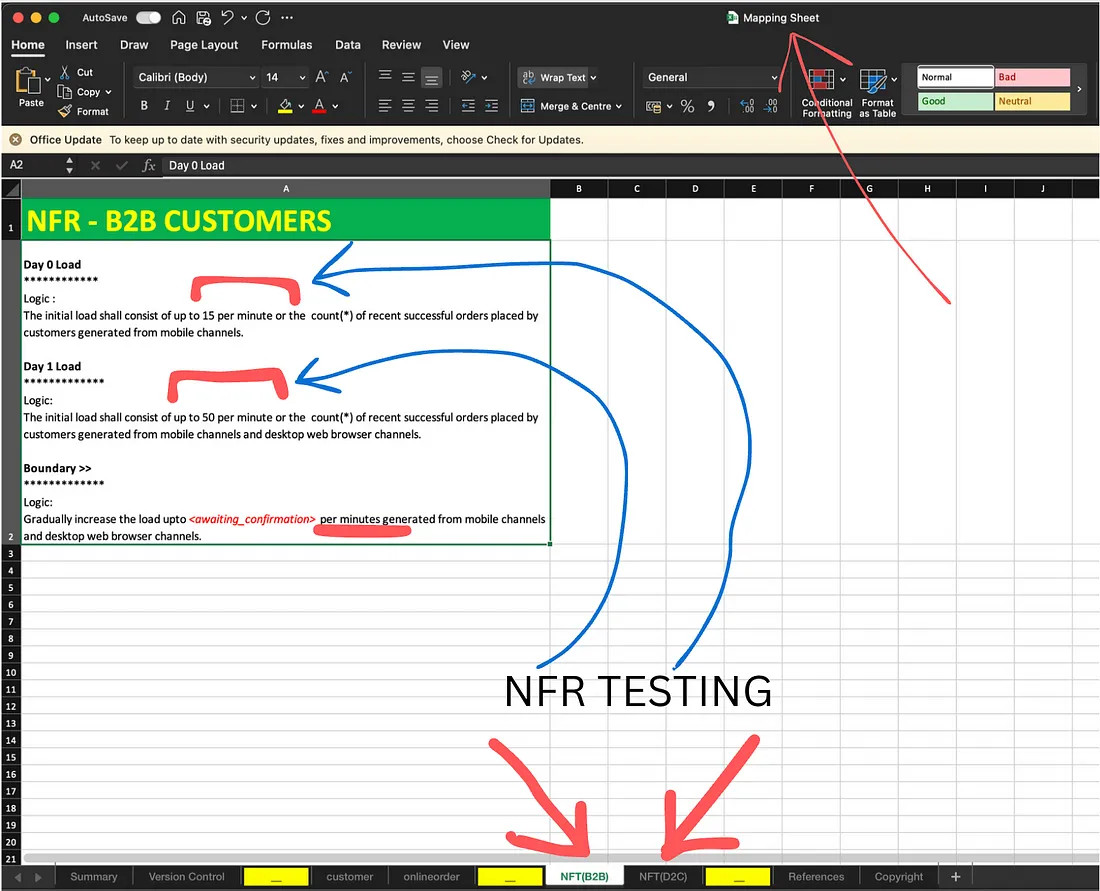Click the decrease decimal icon
This screenshot has height=891, width=1100.
pyautogui.click(x=771, y=106)
